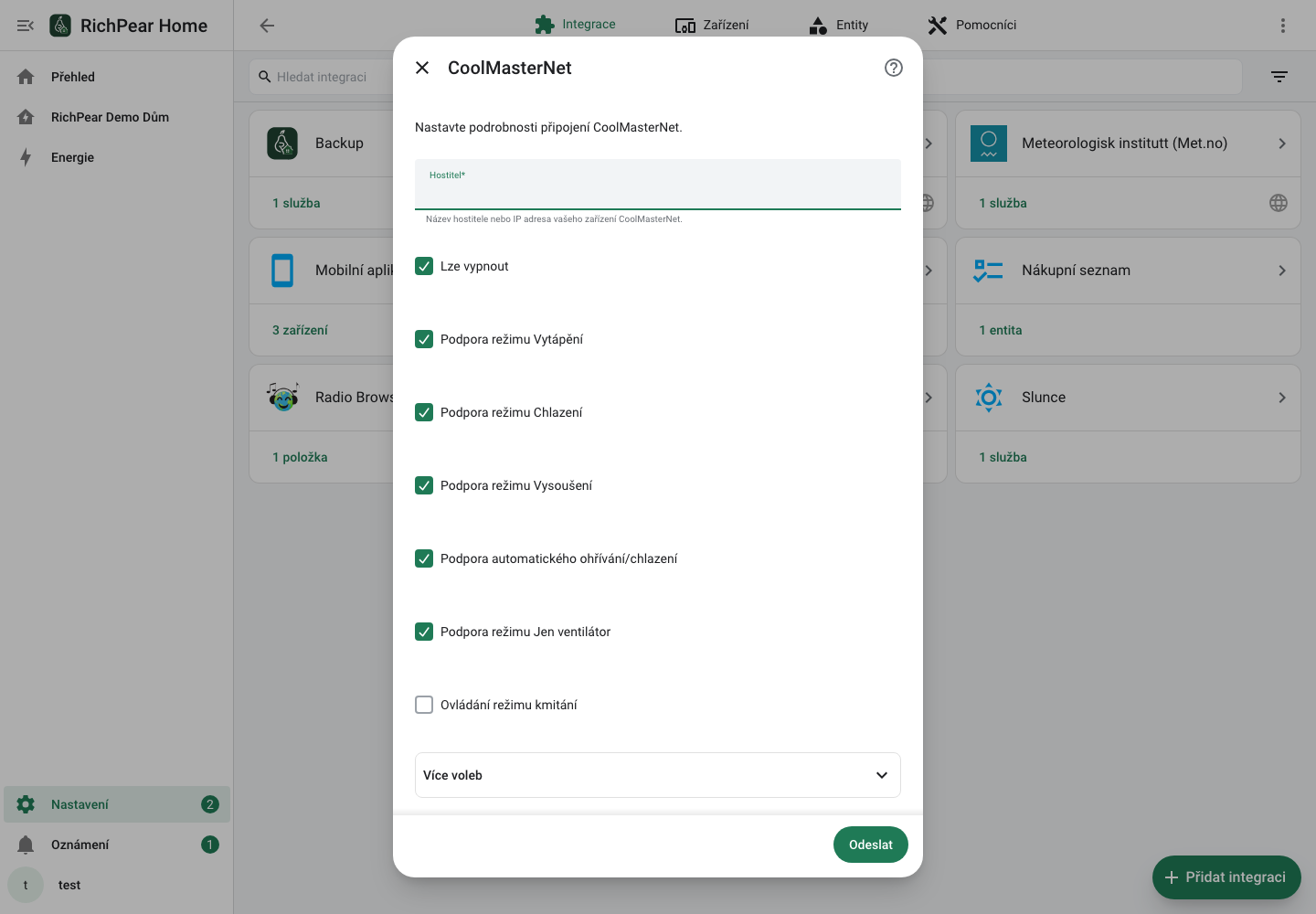The height and width of the screenshot is (914, 1316).
Task: Open help for CoolMasterNet dialog
Action: pos(894,68)
